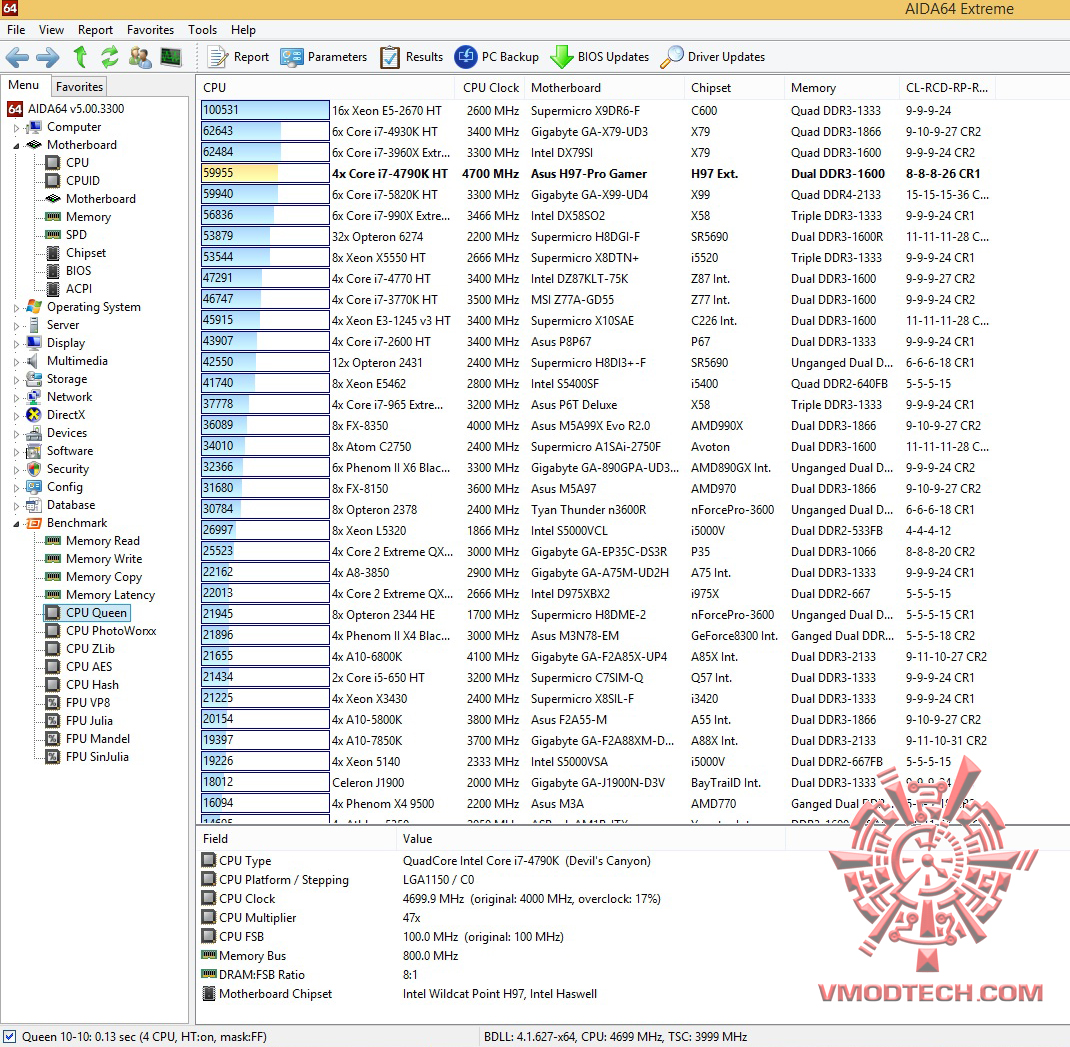Click the yellow 59955 score bar
1070x1047 pixels.
[x=265, y=173]
